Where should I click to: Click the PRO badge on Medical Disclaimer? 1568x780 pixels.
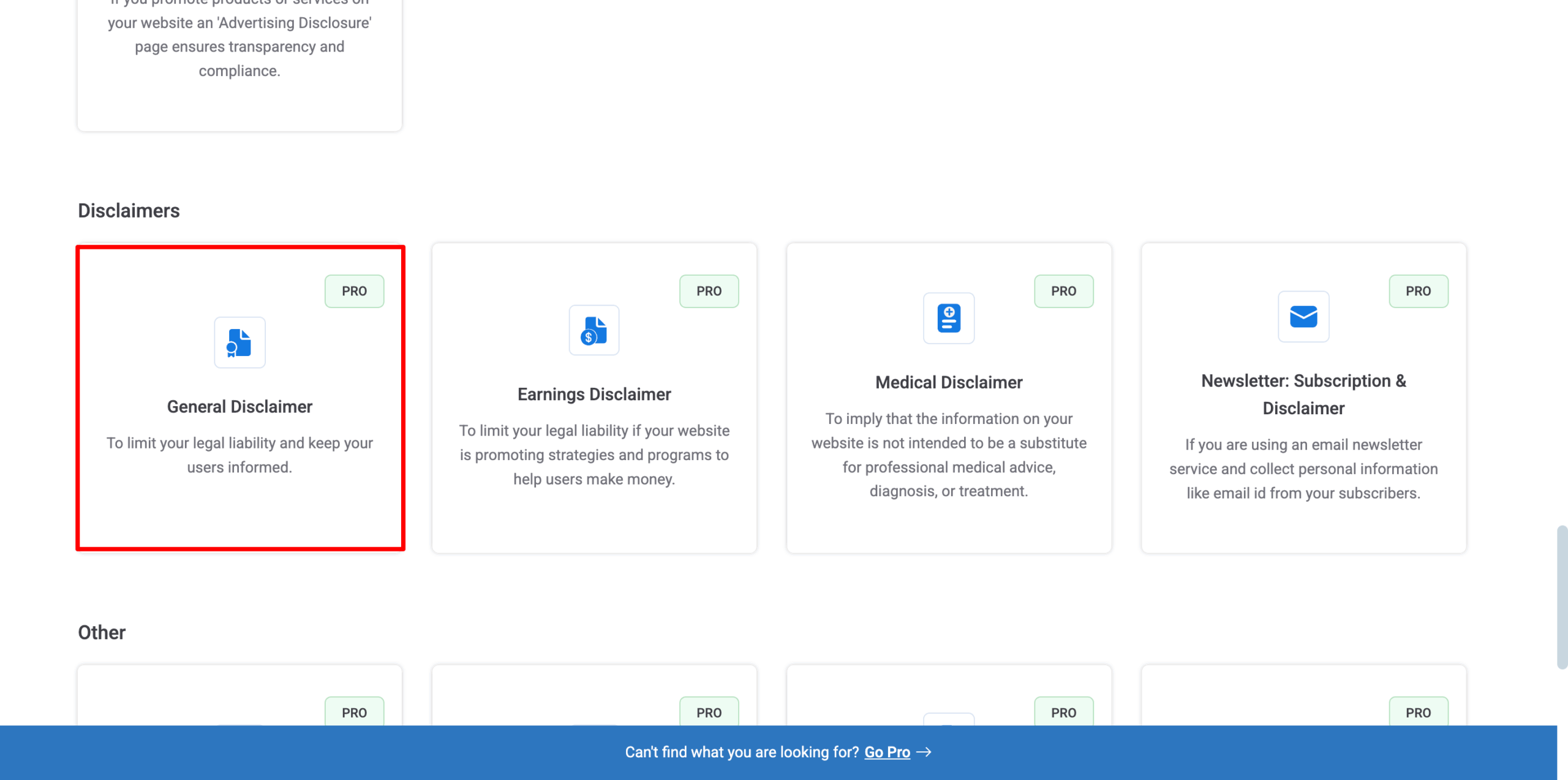tap(1064, 291)
